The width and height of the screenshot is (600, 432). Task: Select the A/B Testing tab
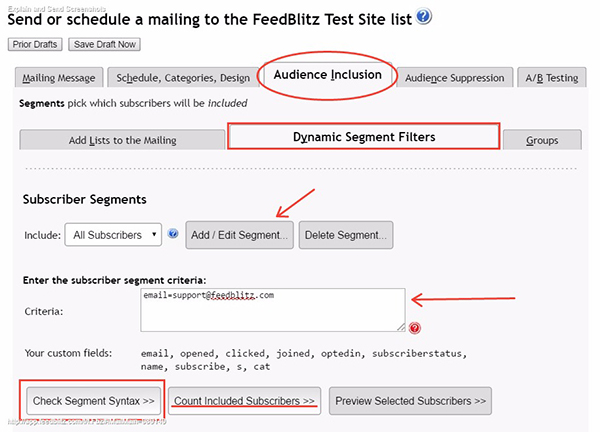551,78
